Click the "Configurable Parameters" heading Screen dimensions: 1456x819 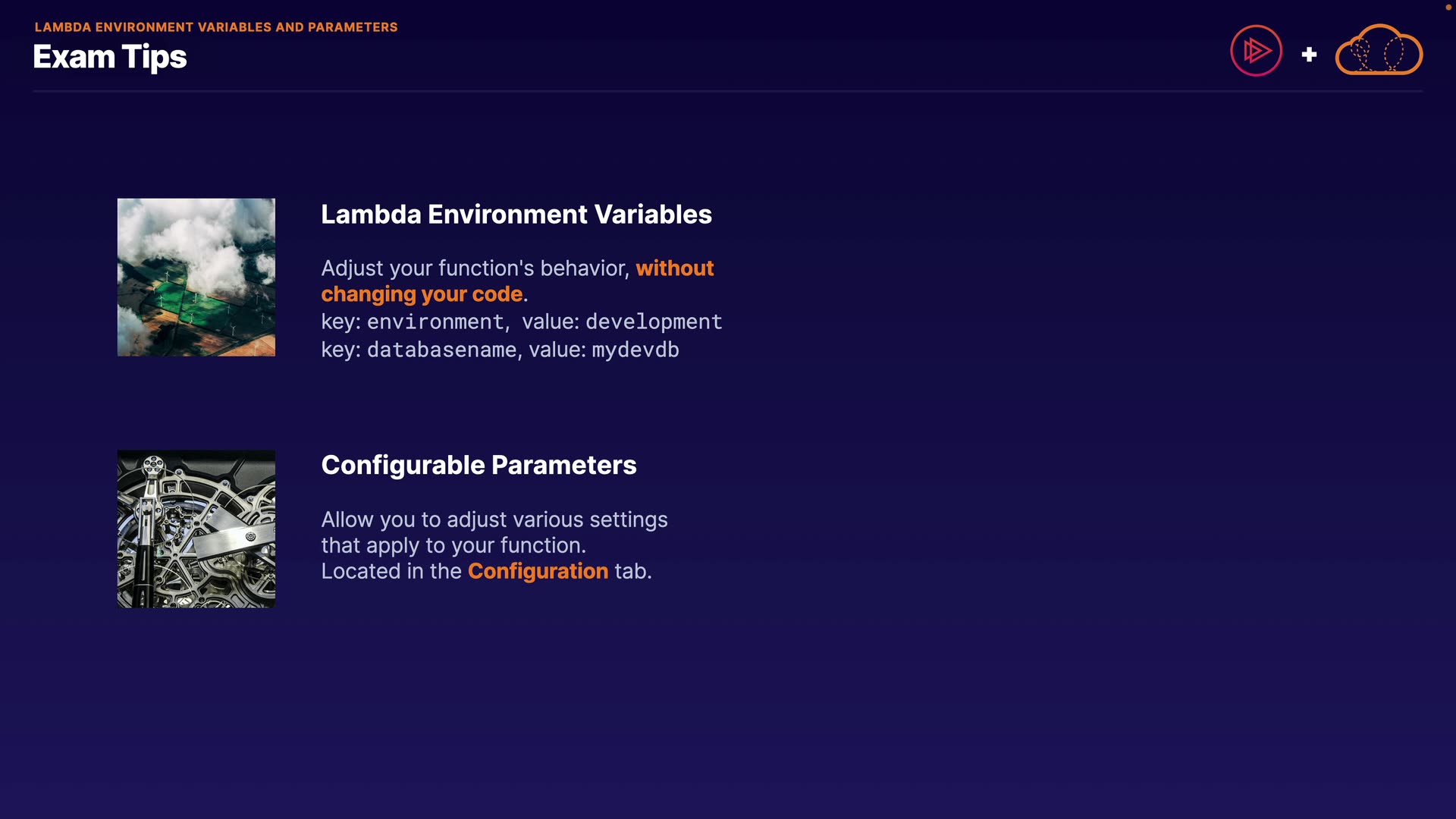479,465
